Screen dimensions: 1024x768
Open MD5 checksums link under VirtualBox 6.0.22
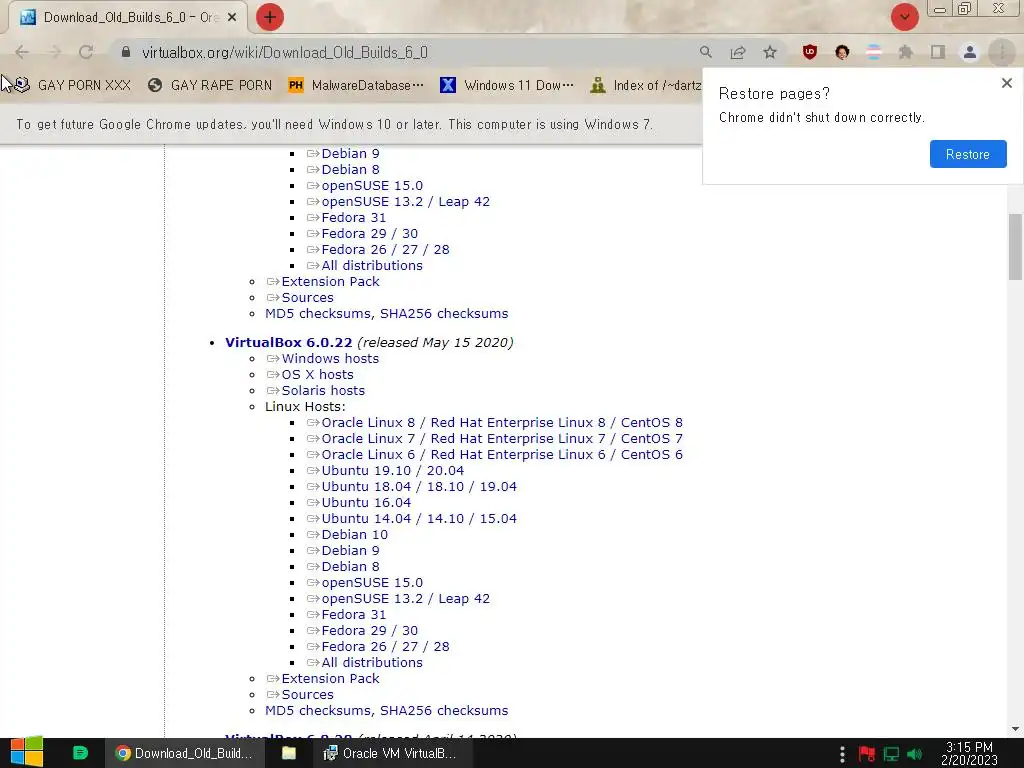click(318, 711)
